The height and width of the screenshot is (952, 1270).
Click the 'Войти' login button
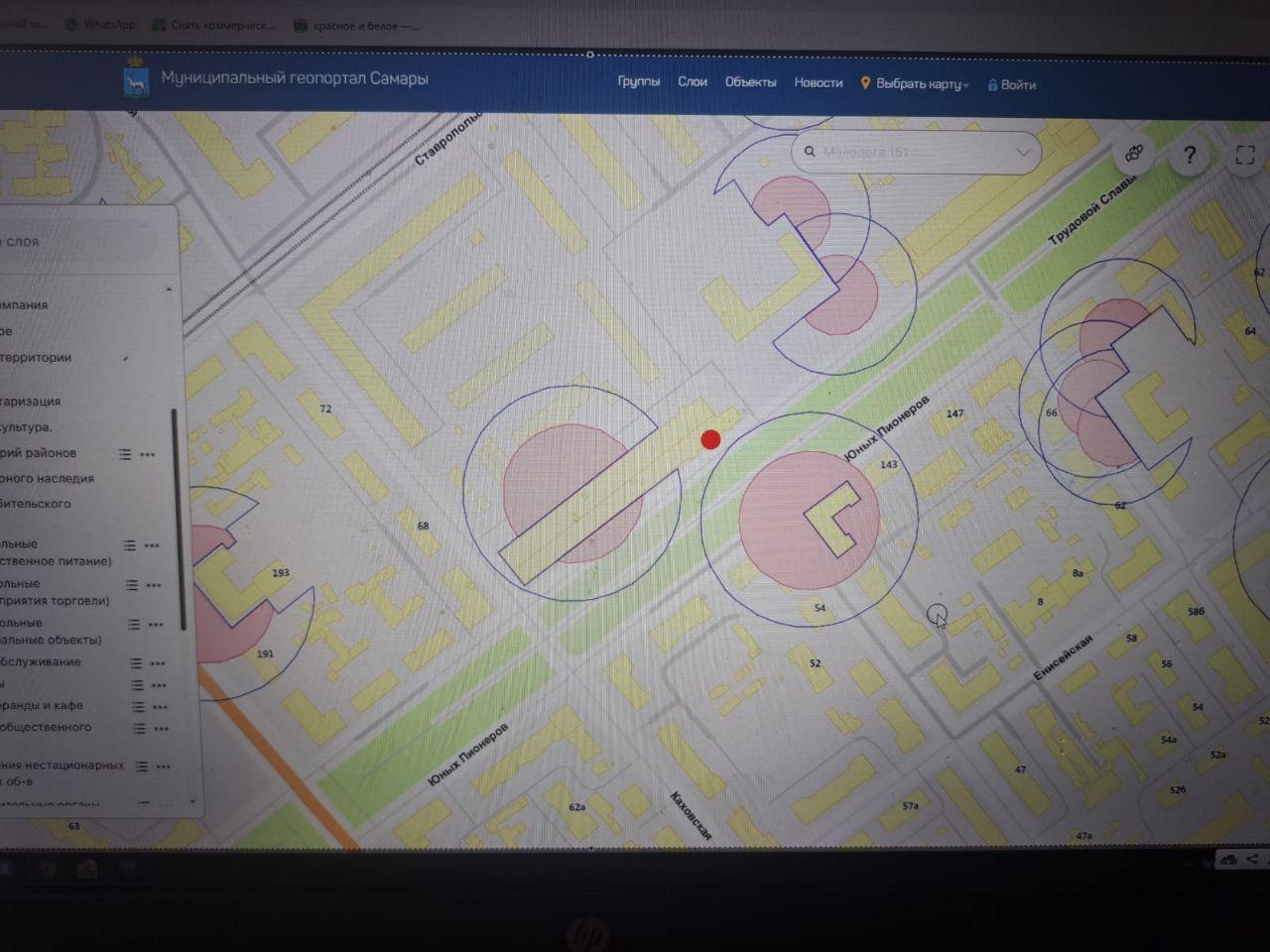pyautogui.click(x=1012, y=85)
